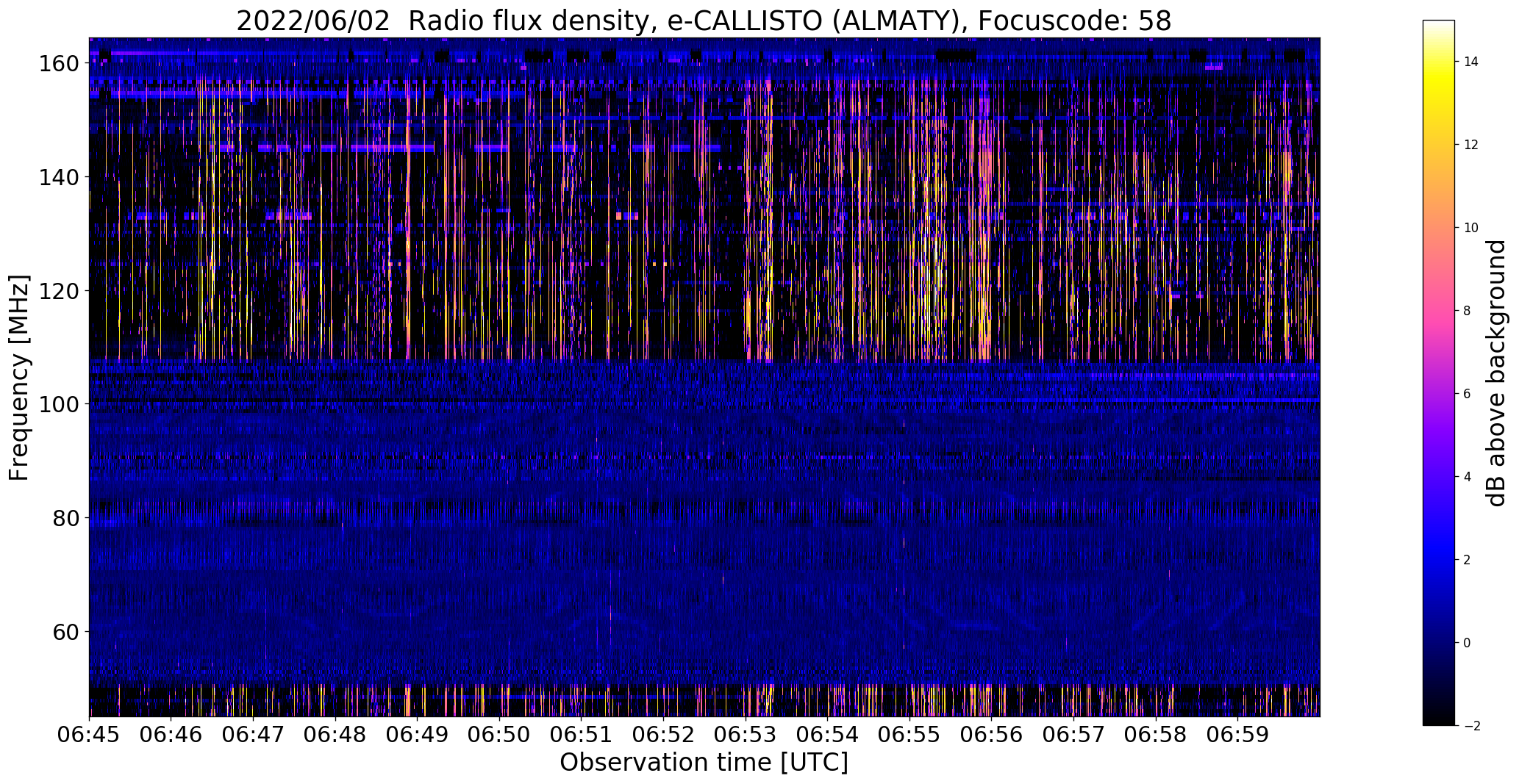This screenshot has height=784, width=1519.
Task: Click the 'Frequency [MHz]' y-axis label
Action: [19, 378]
